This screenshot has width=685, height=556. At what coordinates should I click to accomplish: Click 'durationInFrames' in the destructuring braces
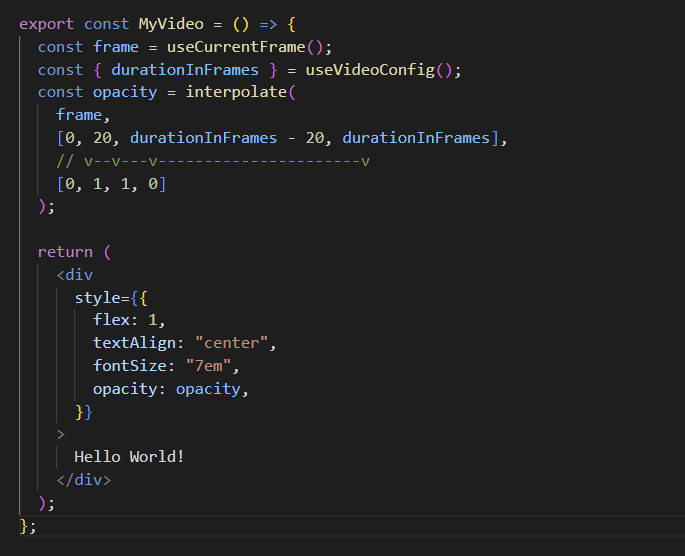pyautogui.click(x=185, y=70)
